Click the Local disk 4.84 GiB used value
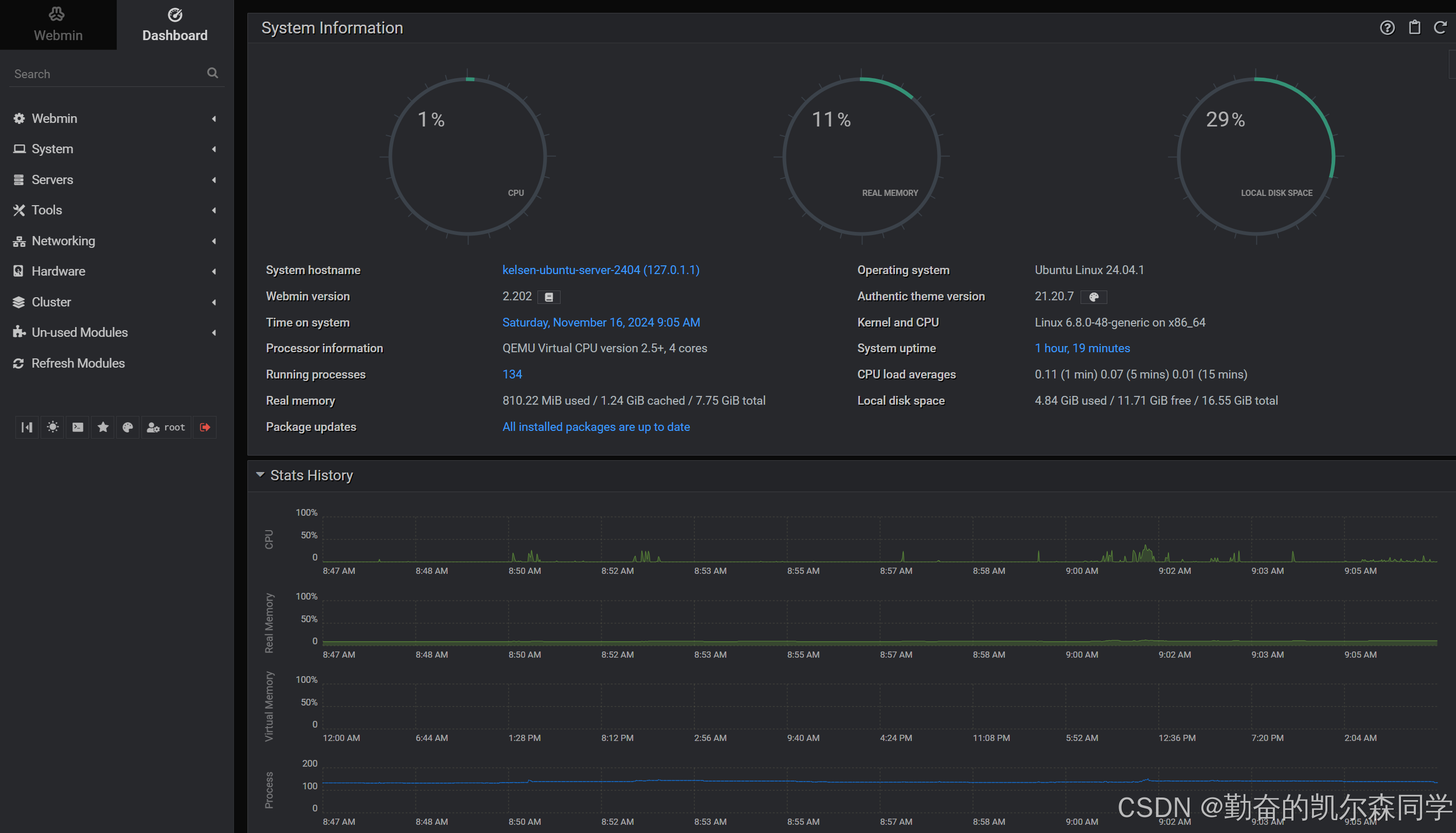Screen dimensions: 1456x833 coord(1156,401)
